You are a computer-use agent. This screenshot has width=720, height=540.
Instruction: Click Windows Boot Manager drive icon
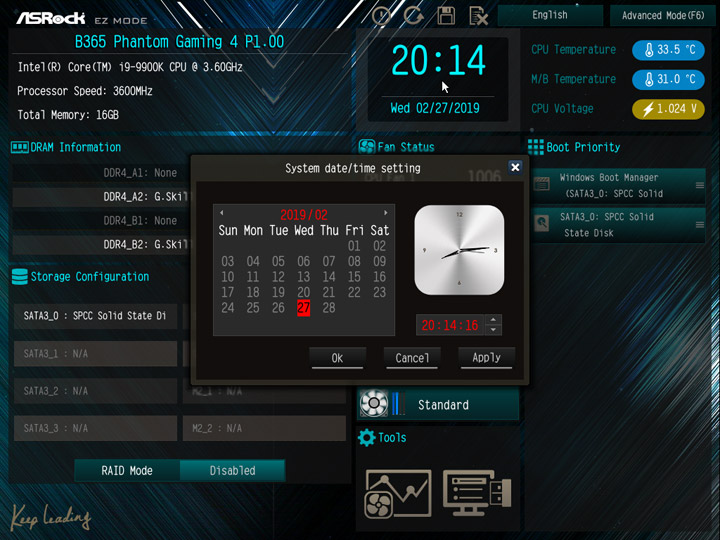(x=542, y=184)
